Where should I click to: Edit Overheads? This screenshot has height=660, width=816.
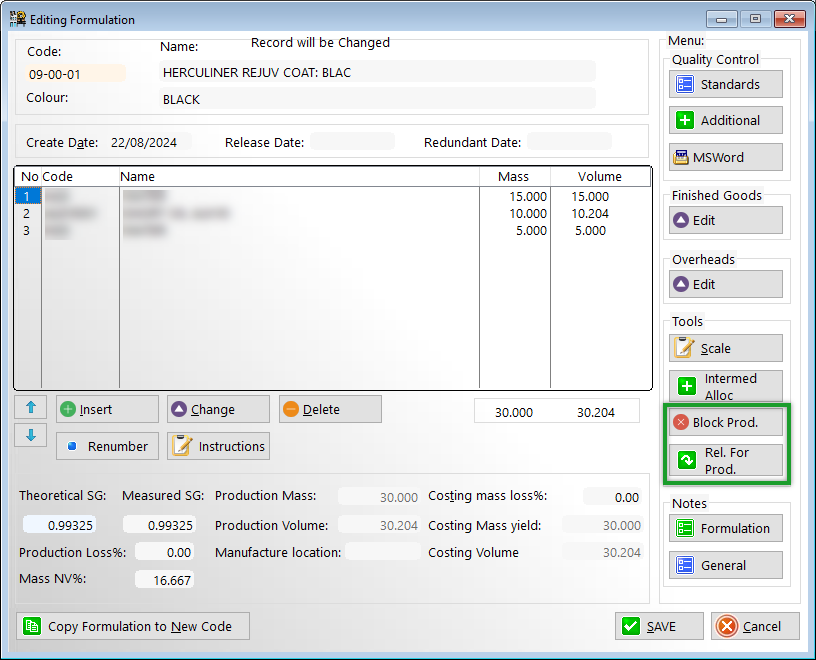pos(725,285)
